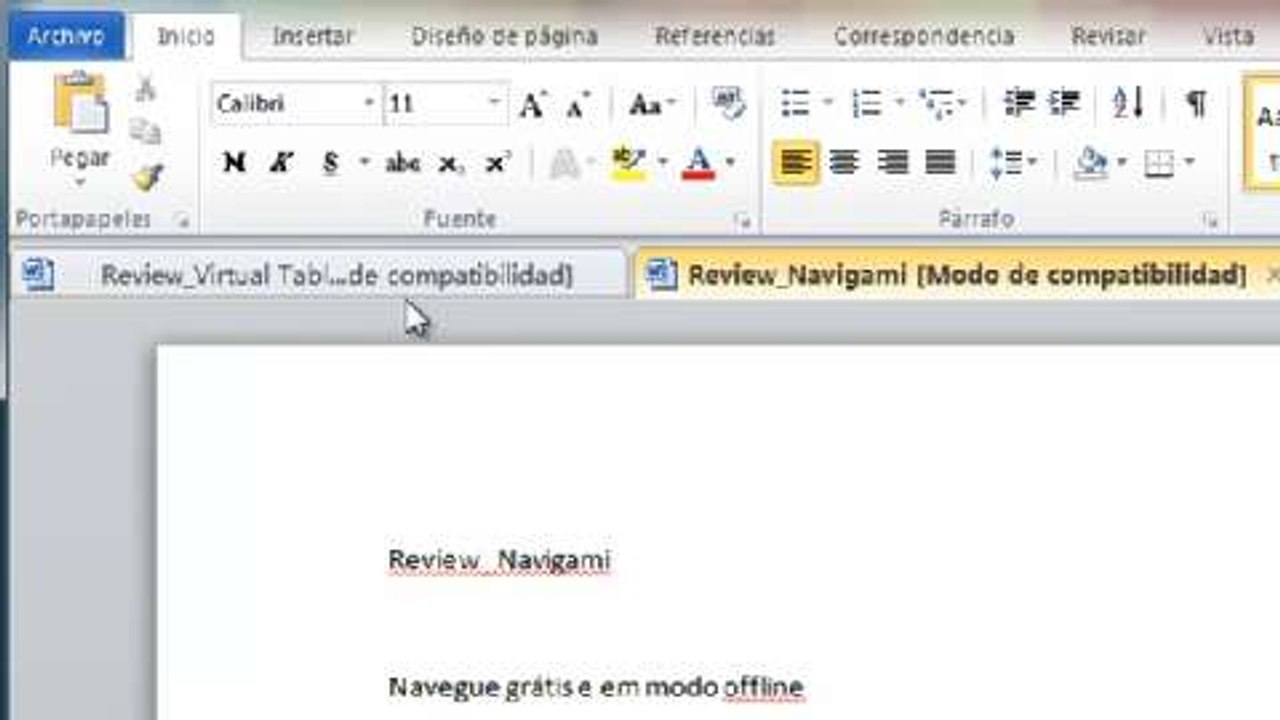
Task: Switch to the Referencias tab
Action: point(715,37)
